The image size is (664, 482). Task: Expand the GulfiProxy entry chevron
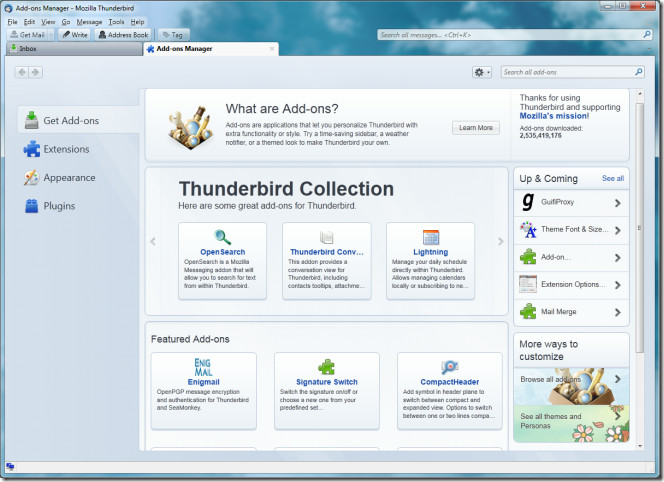618,203
